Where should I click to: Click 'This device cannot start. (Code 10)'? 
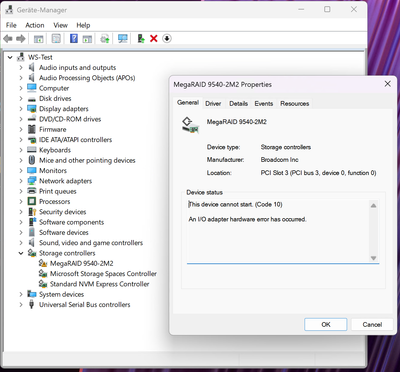235,204
